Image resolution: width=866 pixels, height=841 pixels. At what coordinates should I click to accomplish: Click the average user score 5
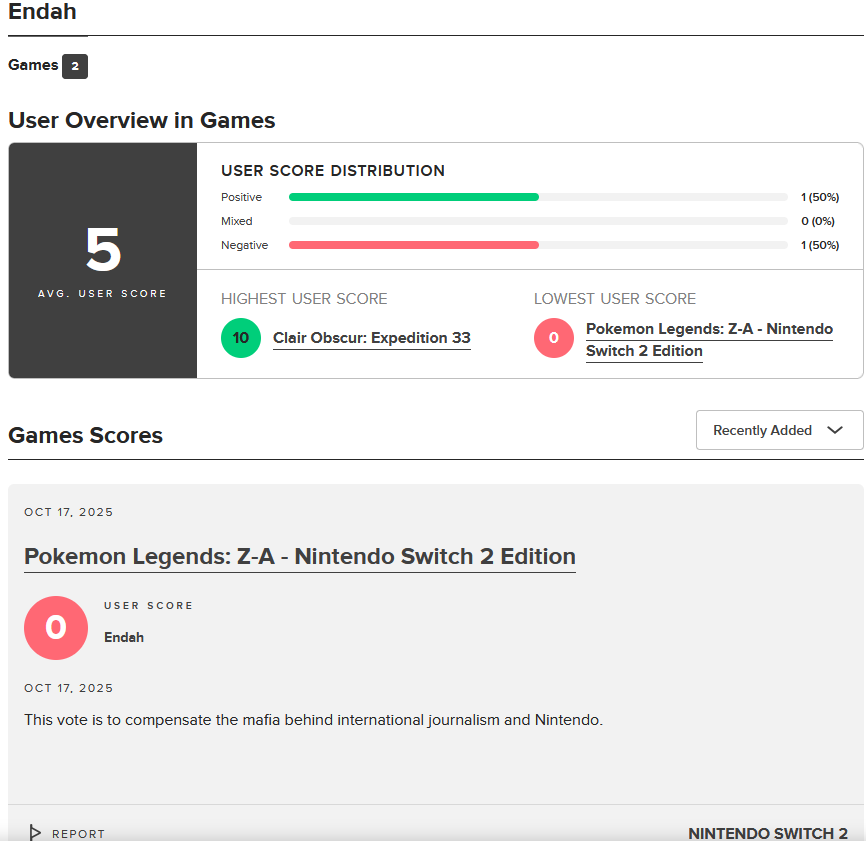(103, 250)
